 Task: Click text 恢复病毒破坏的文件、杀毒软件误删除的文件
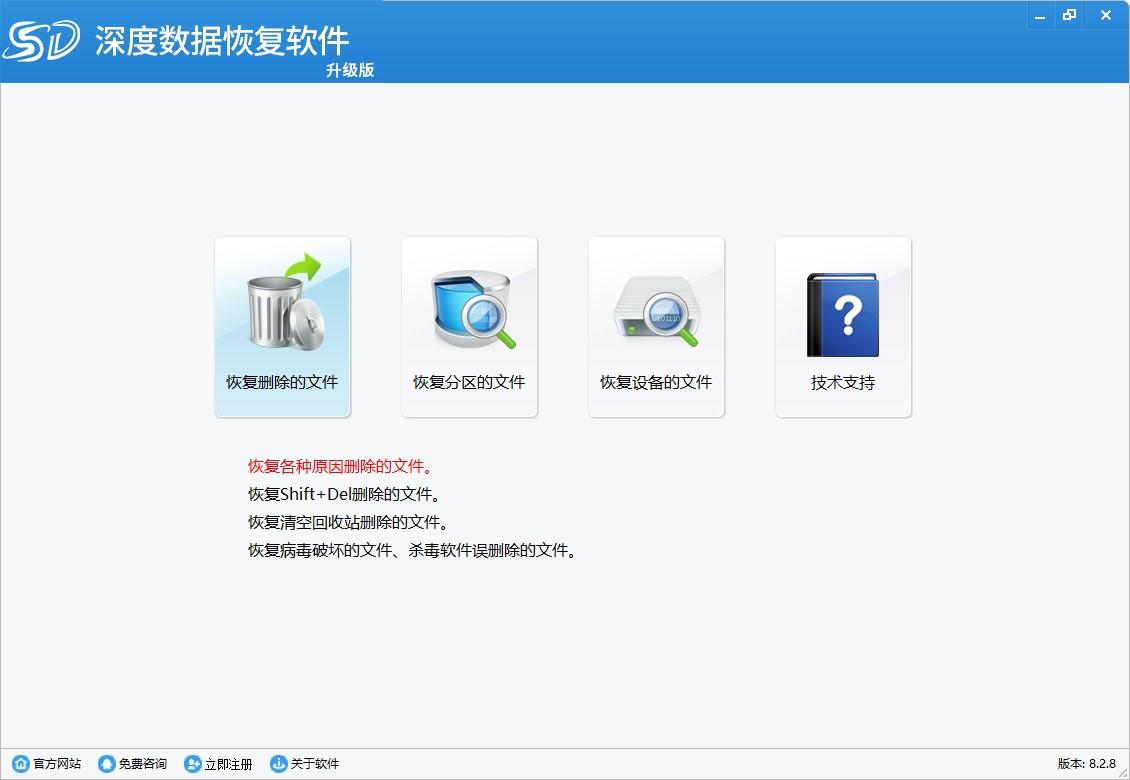click(x=412, y=551)
